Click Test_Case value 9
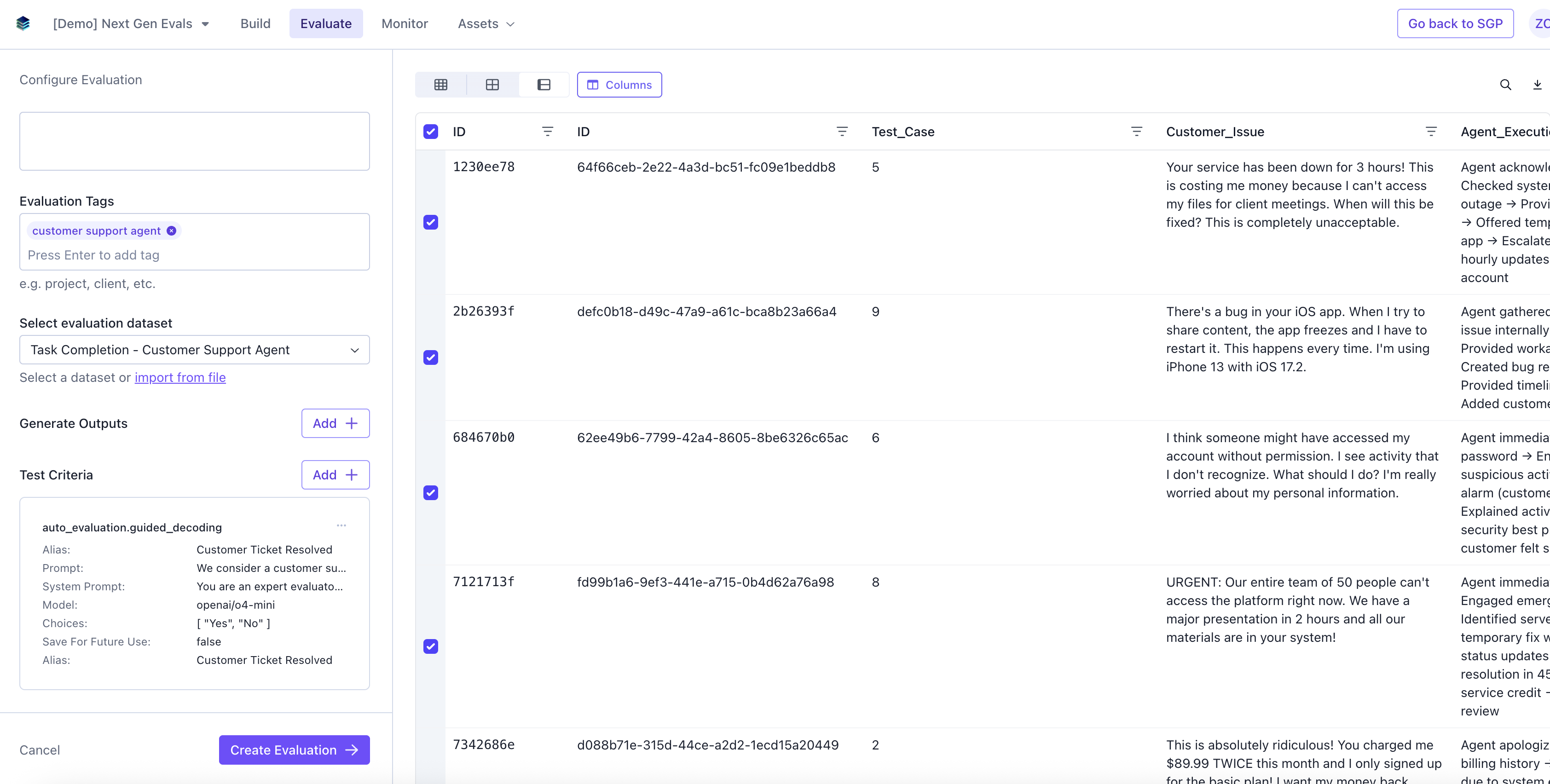The image size is (1550, 784). tap(875, 311)
